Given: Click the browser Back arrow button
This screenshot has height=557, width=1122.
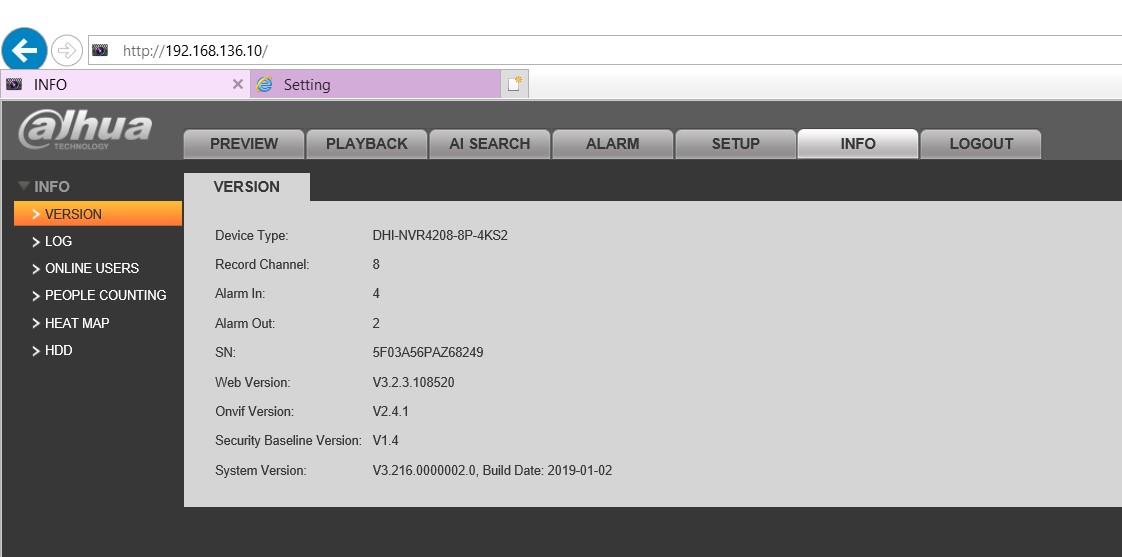Looking at the screenshot, I should tap(24, 49).
